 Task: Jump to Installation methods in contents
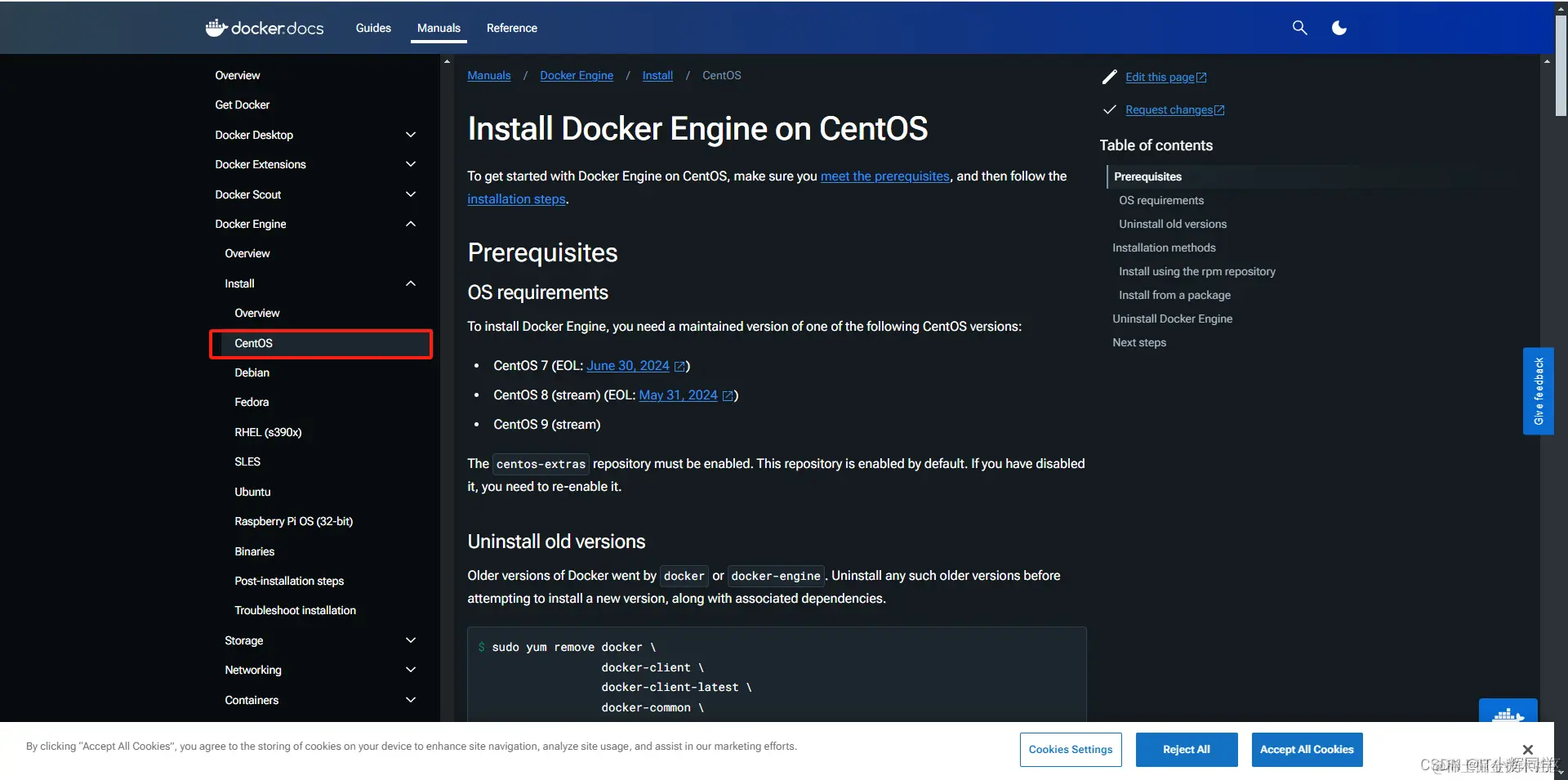click(1164, 247)
